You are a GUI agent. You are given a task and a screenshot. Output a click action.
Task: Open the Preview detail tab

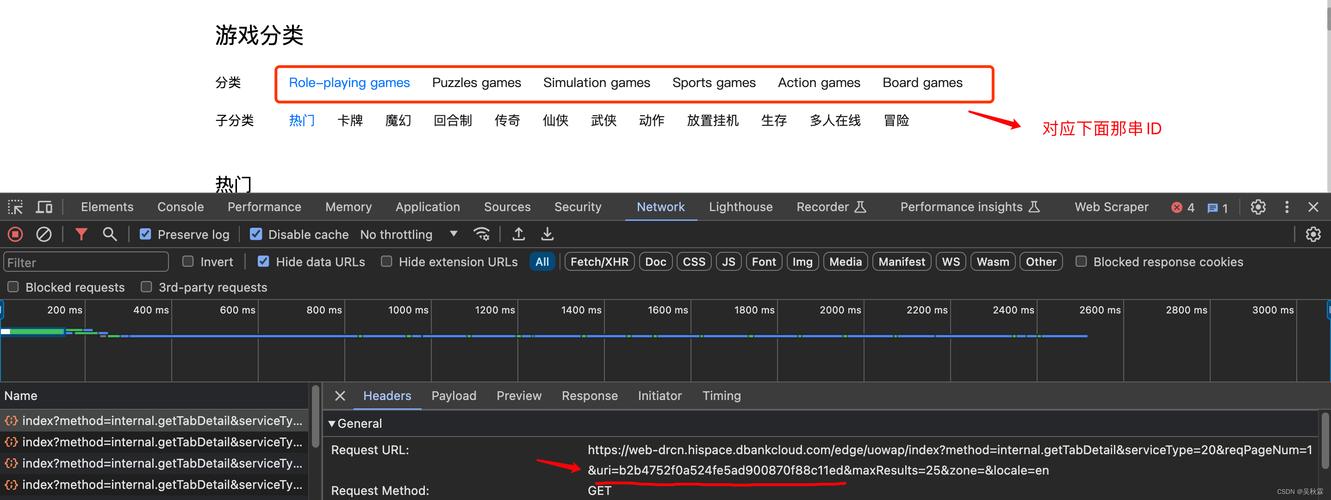tap(519, 396)
